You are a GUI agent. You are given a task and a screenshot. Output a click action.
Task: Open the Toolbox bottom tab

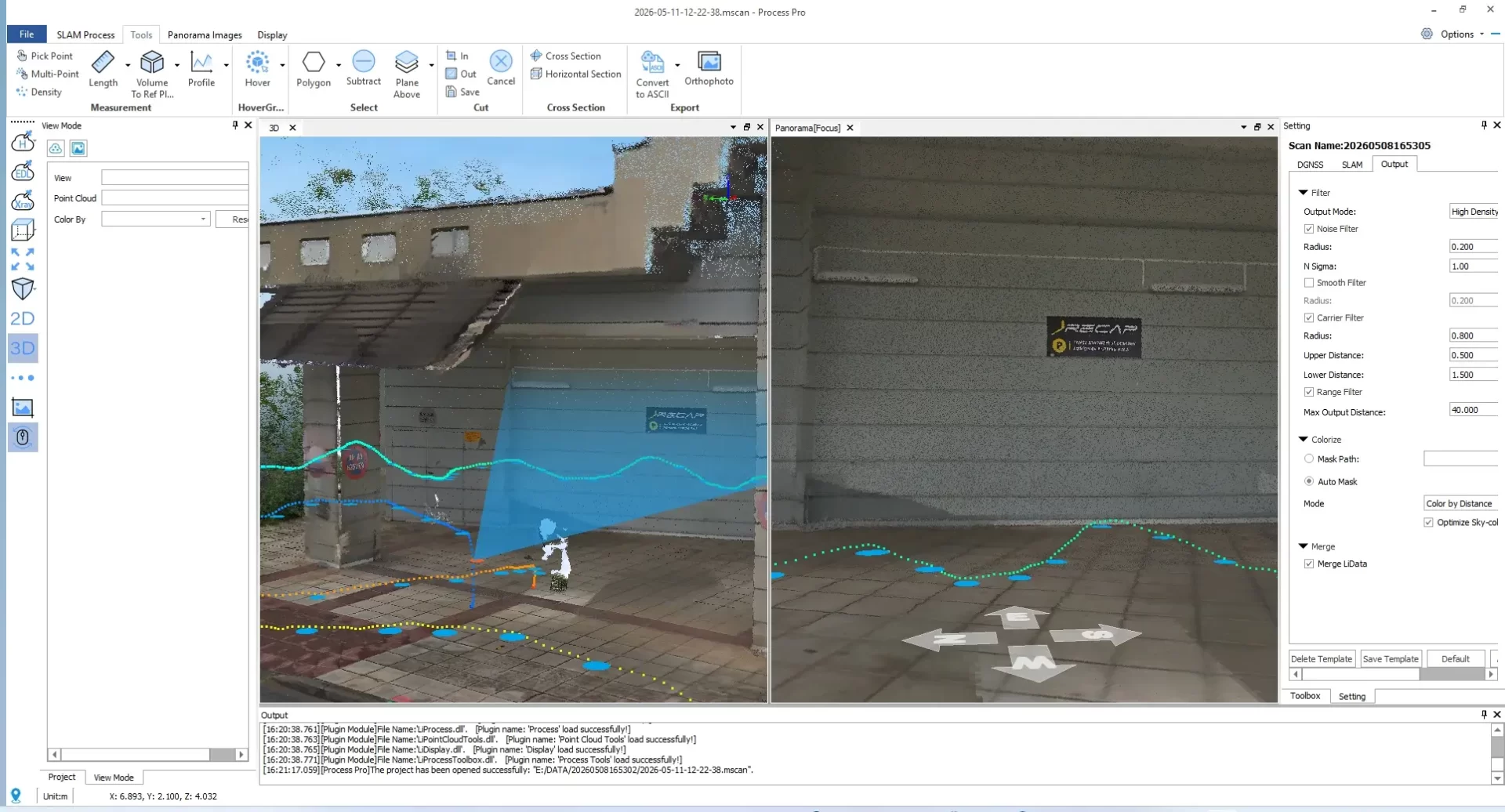coord(1305,696)
